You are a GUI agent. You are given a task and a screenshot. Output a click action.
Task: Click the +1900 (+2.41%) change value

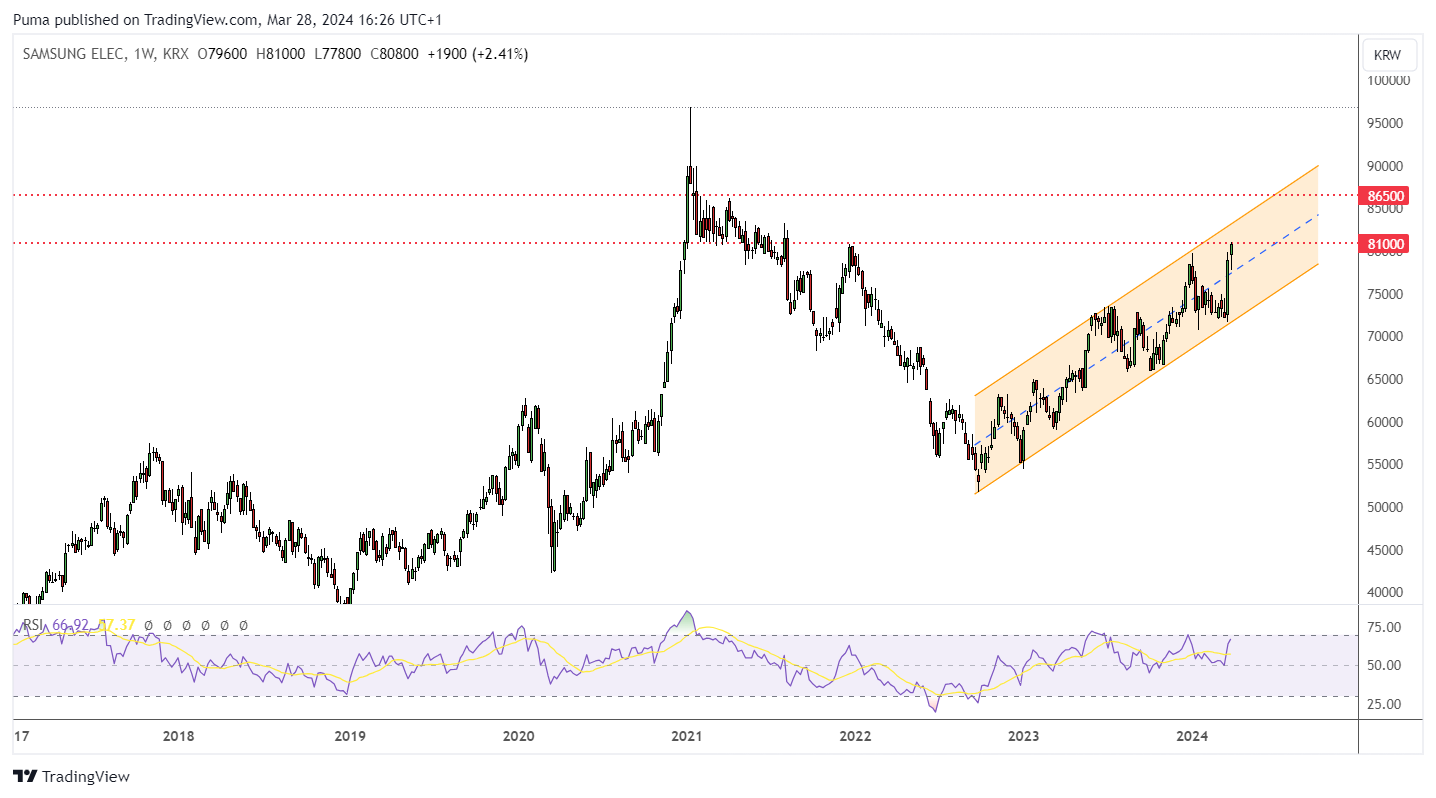(x=477, y=54)
